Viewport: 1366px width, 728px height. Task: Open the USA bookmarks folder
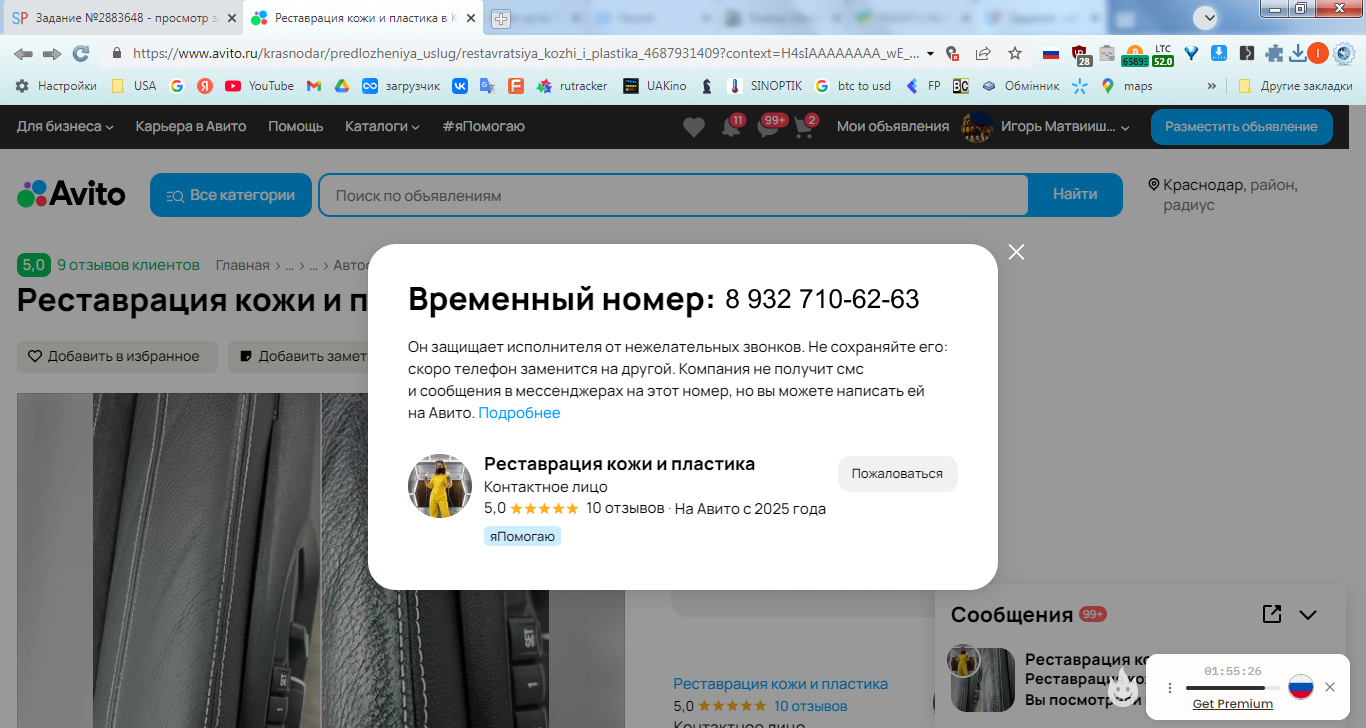(134, 86)
